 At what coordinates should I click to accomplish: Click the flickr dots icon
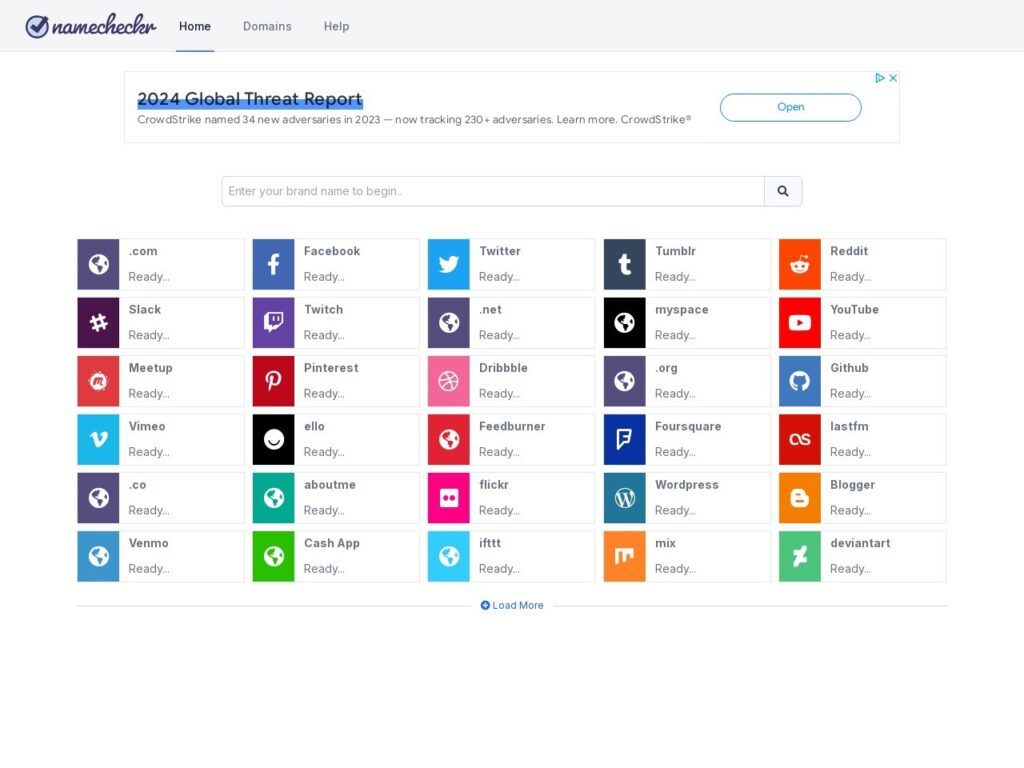[448, 498]
